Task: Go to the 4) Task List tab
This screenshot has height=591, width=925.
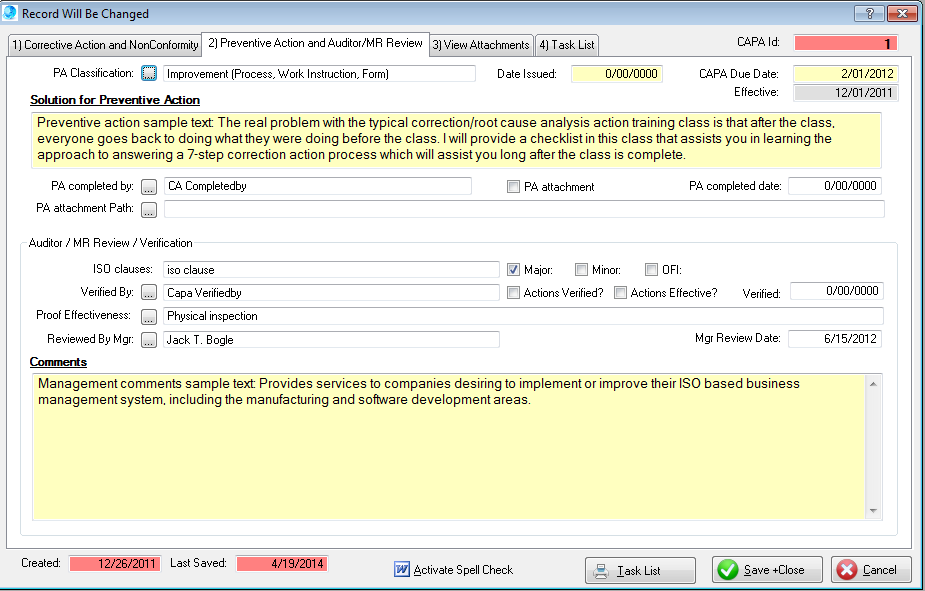Action: point(566,45)
